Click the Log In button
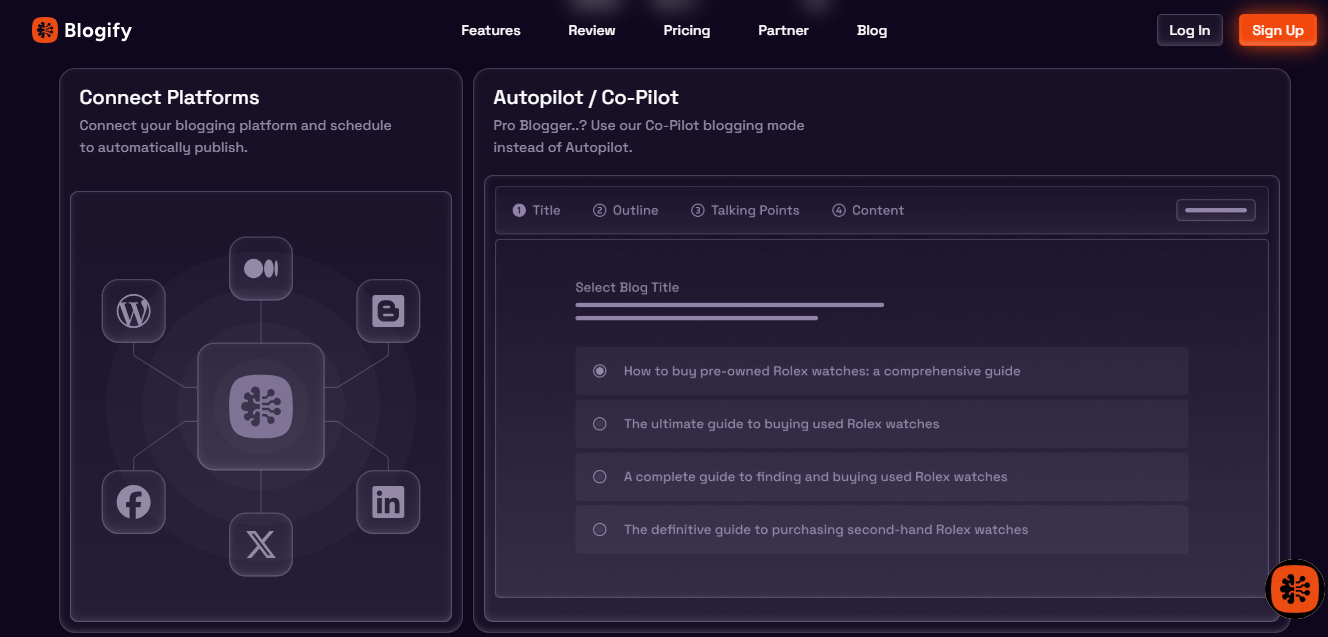The image size is (1328, 637). point(1190,30)
